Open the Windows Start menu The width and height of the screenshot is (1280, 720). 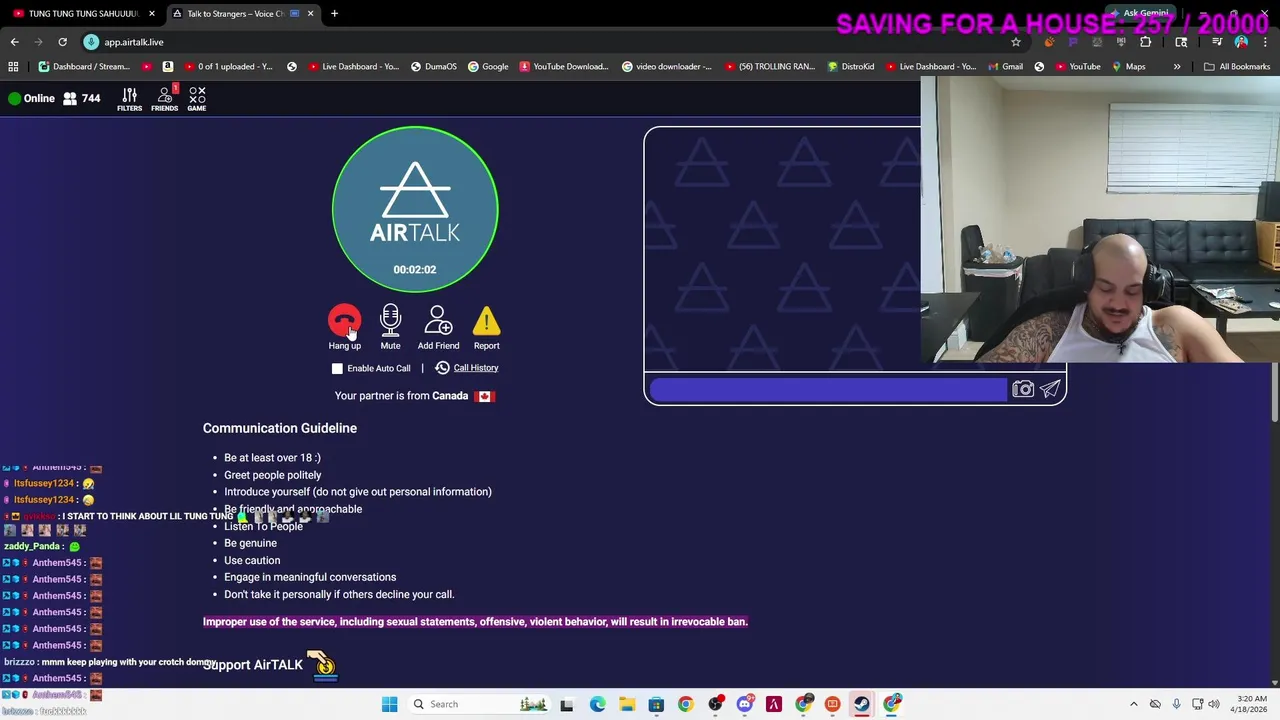click(389, 704)
